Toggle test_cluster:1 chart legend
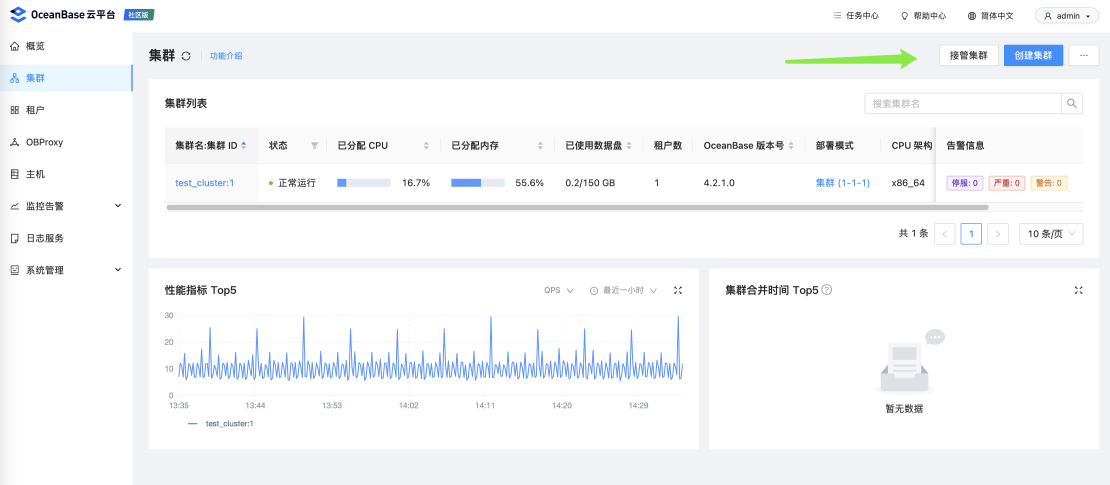Viewport: 1110px width, 485px height. tap(221, 423)
